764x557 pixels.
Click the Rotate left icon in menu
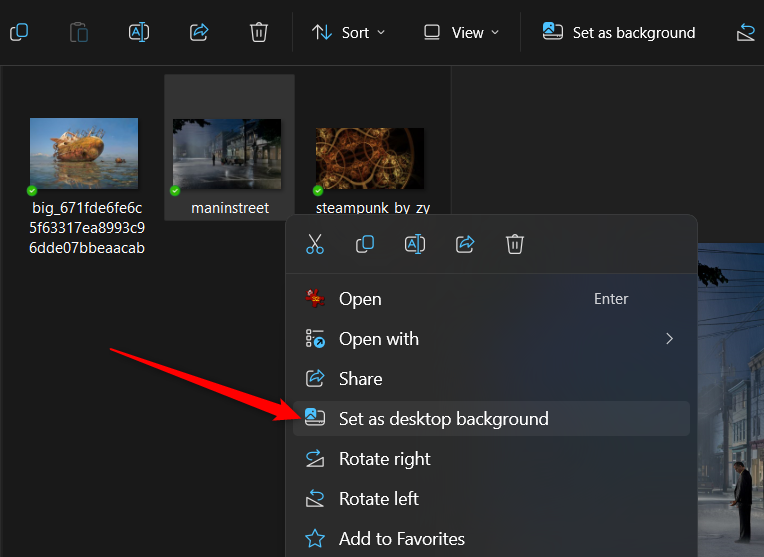(x=315, y=499)
